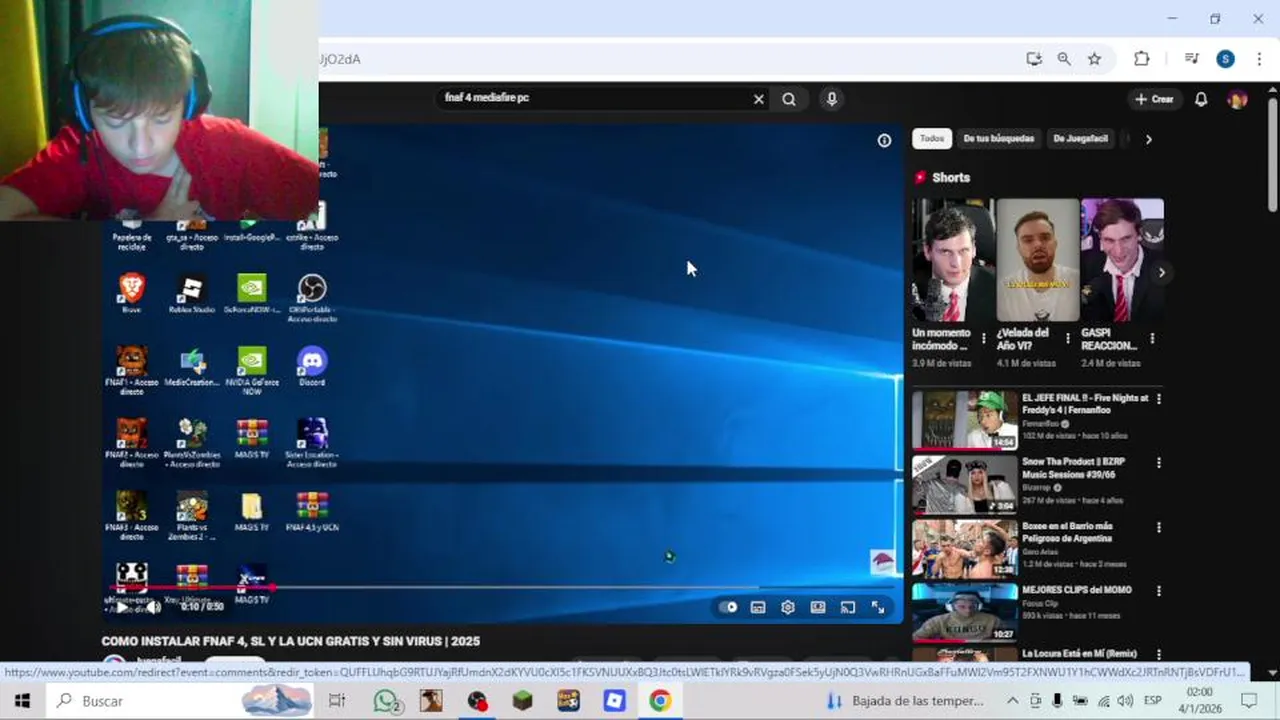The width and height of the screenshot is (1280, 720).
Task: Play the video
Action: [x=122, y=606]
